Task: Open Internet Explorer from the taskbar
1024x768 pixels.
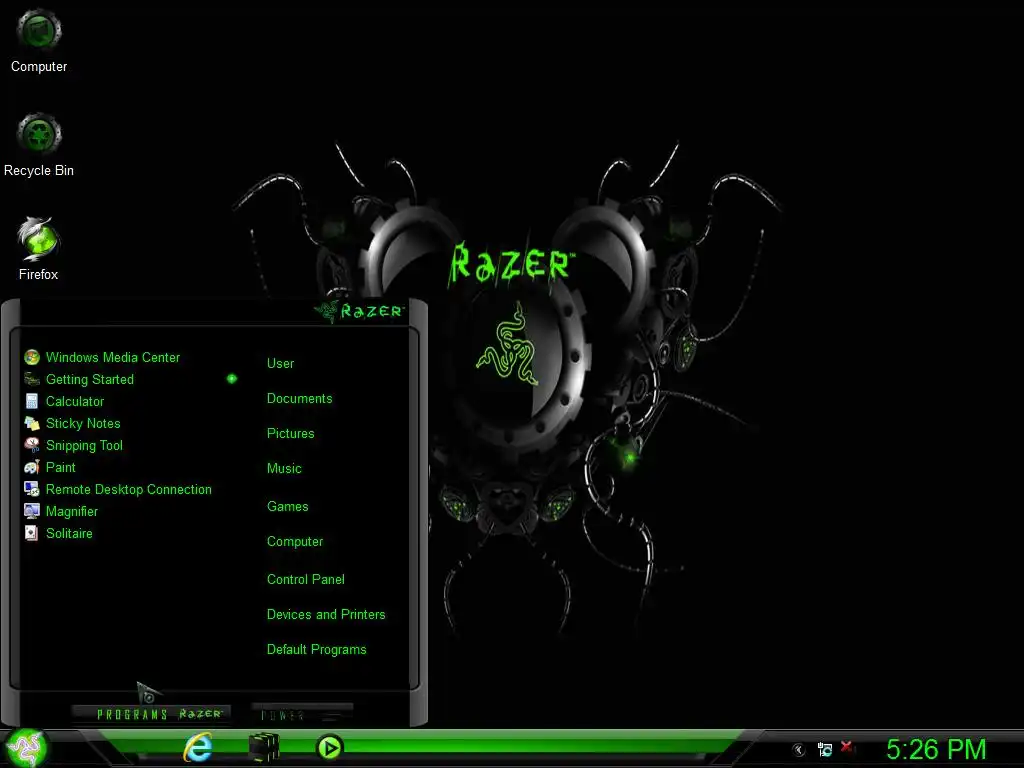Action: 198,748
